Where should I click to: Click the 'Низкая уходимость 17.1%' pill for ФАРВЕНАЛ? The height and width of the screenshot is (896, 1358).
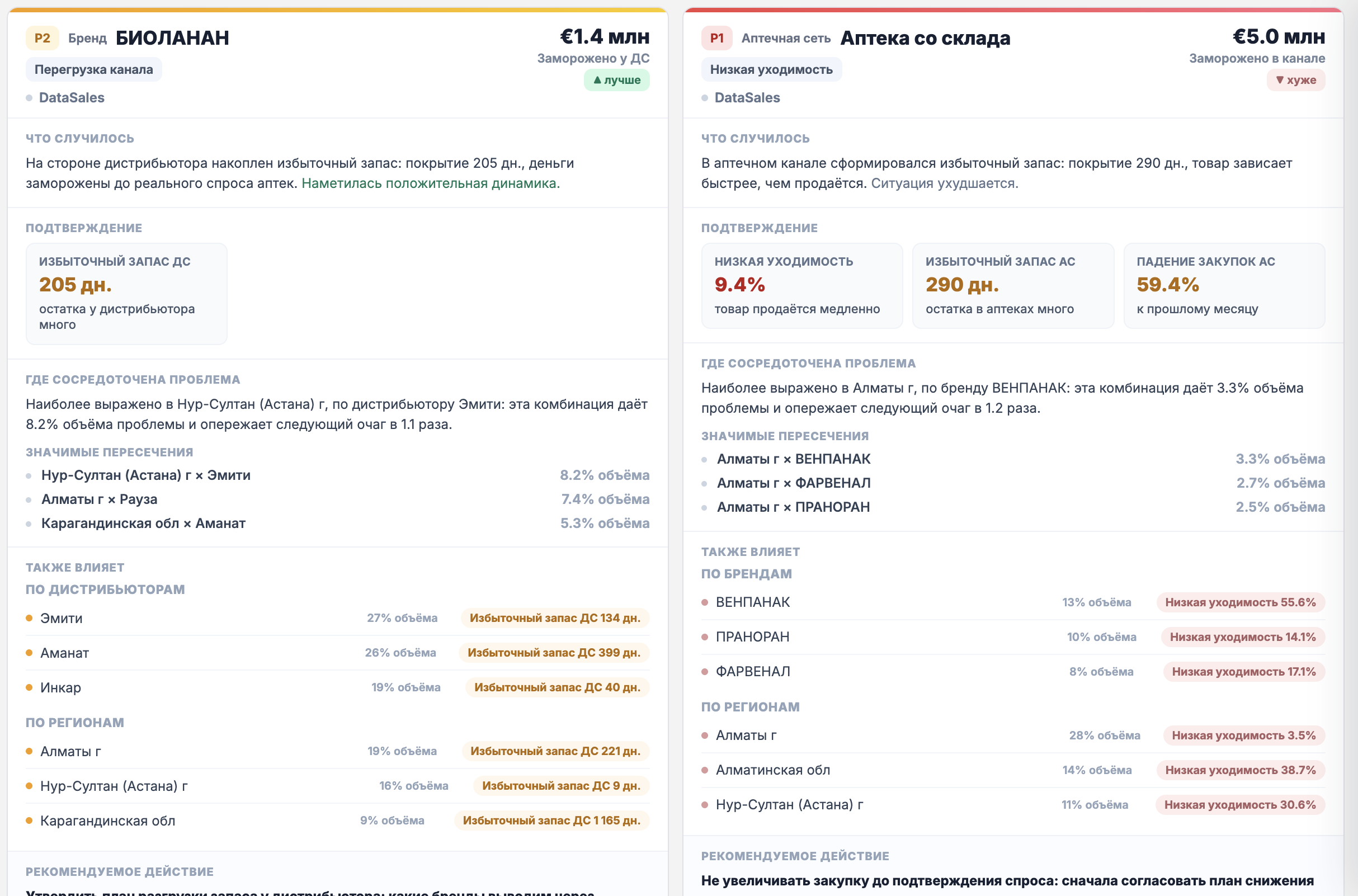coord(1244,672)
